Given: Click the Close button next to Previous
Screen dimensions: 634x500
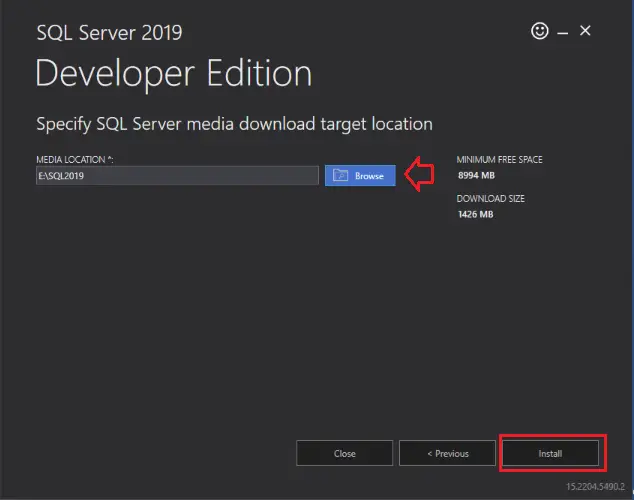Looking at the screenshot, I should [344, 454].
